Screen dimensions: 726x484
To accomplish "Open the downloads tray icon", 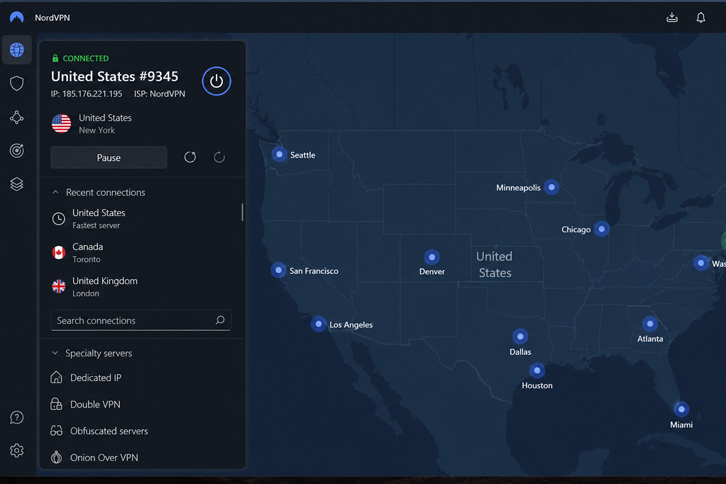I will coord(672,18).
